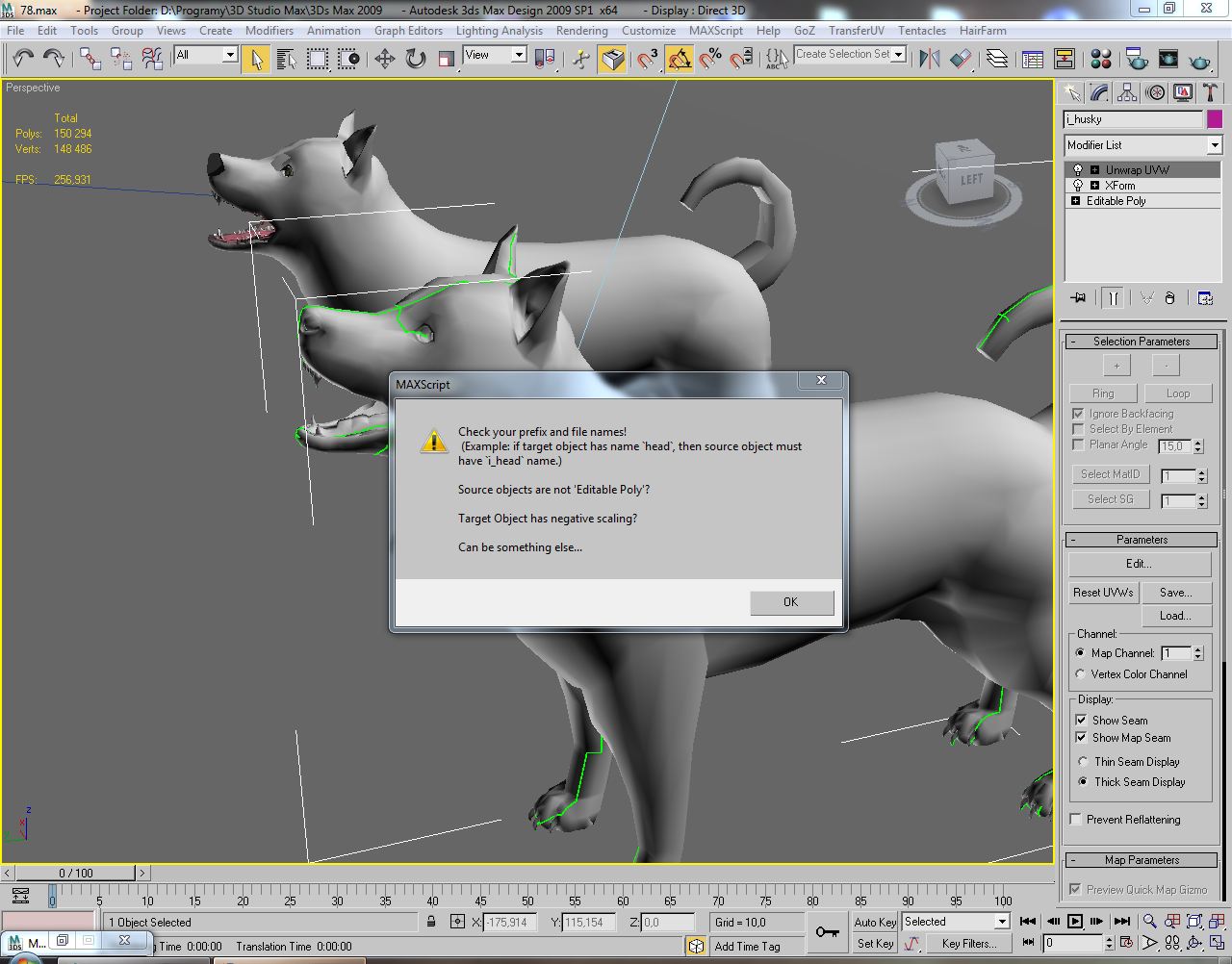Click the i_husky object name field
Image resolution: width=1232 pixels, height=964 pixels.
coord(1133,119)
